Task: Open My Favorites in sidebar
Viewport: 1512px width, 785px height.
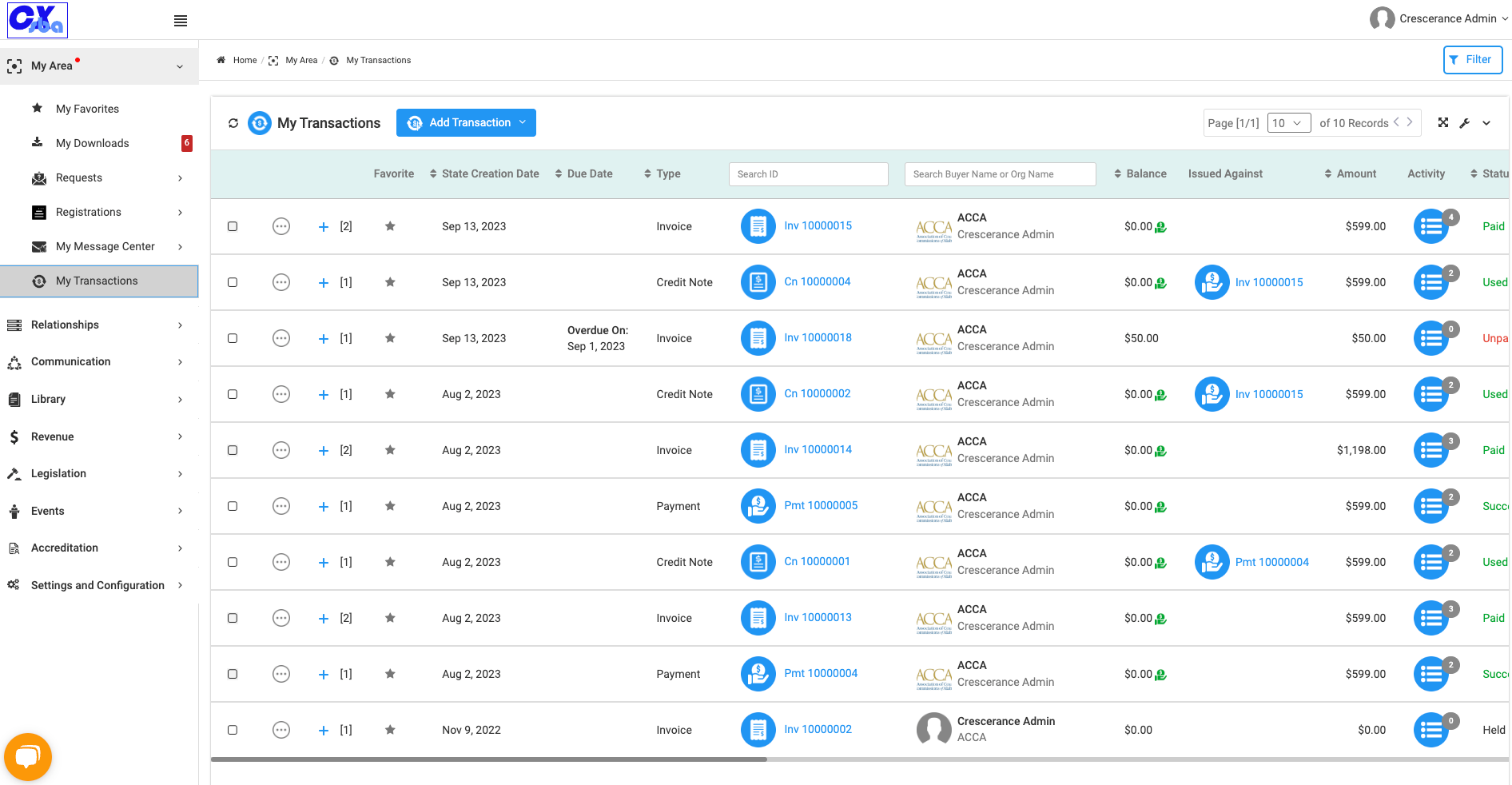Action: coord(87,109)
